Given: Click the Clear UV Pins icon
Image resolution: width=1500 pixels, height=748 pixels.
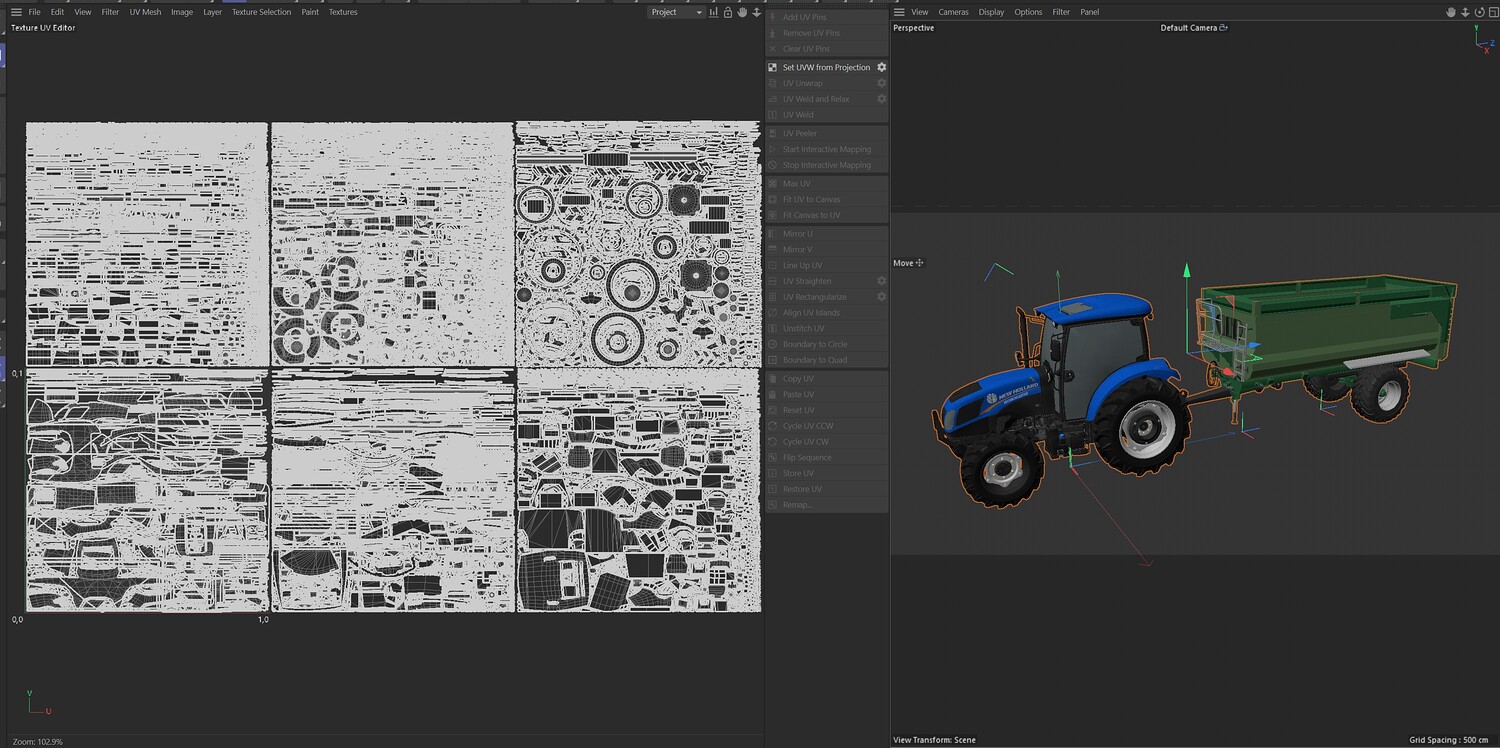Looking at the screenshot, I should 773,49.
